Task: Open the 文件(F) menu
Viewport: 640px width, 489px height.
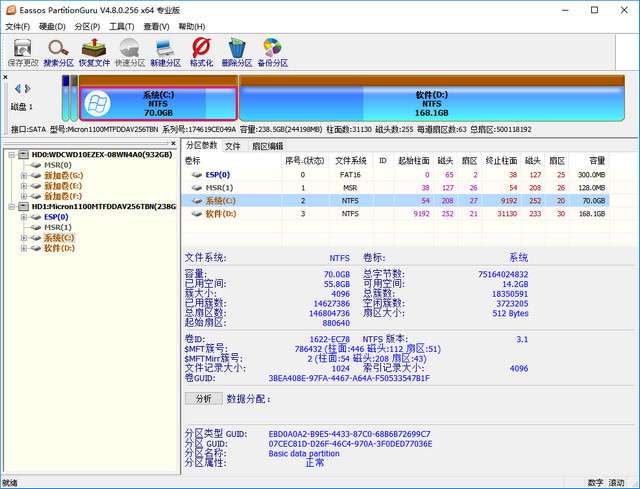Action: 18,27
